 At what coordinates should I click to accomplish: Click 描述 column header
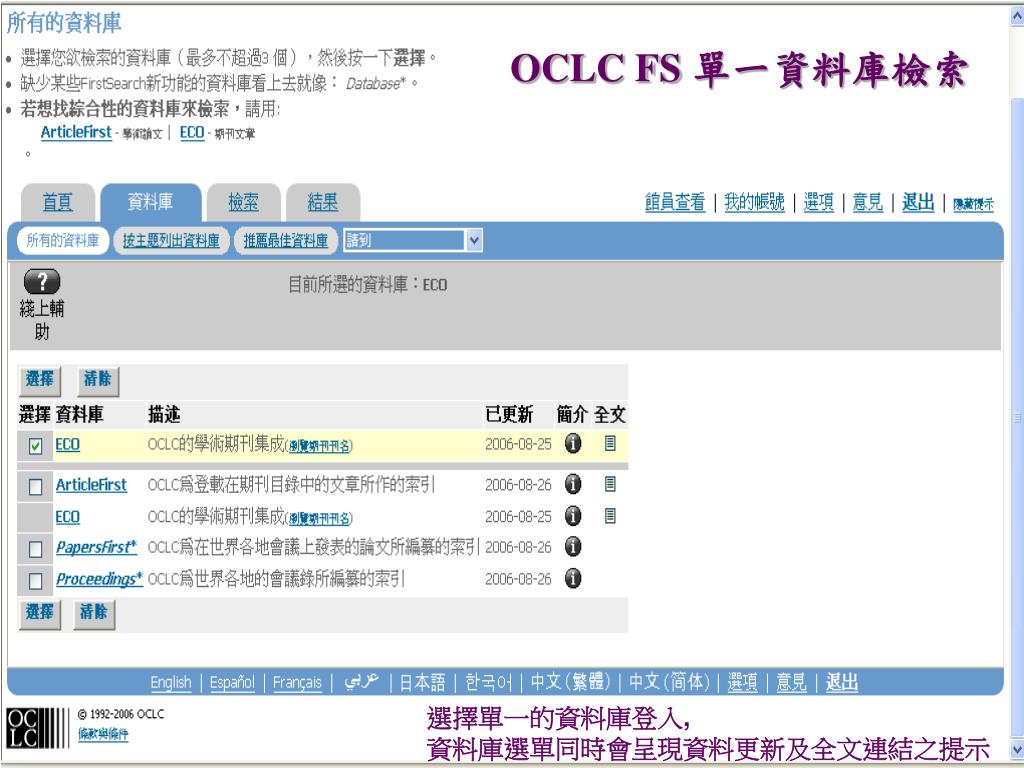(164, 415)
